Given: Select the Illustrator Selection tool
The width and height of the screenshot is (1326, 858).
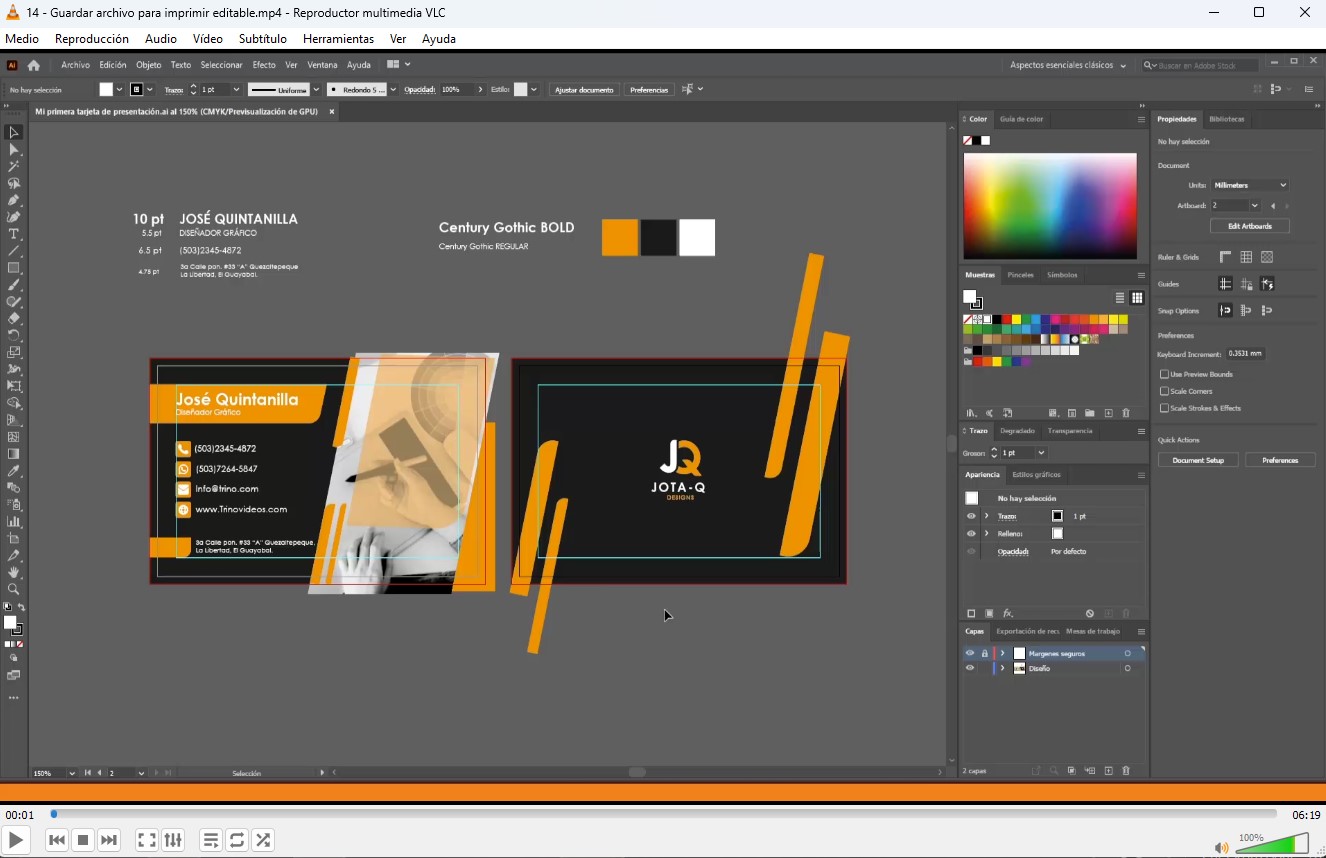Looking at the screenshot, I should point(14,132).
